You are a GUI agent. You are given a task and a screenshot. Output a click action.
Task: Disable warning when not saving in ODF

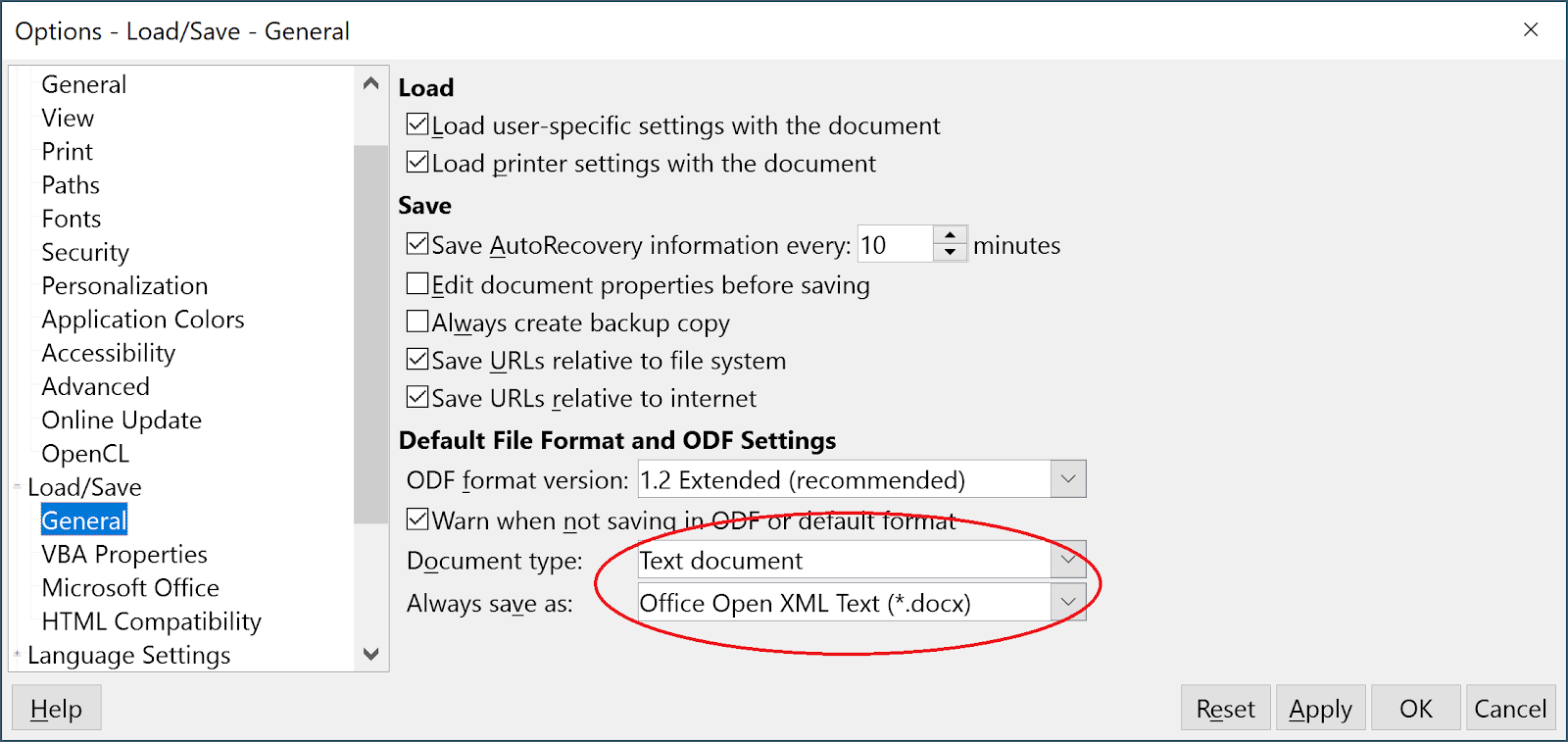(x=416, y=519)
